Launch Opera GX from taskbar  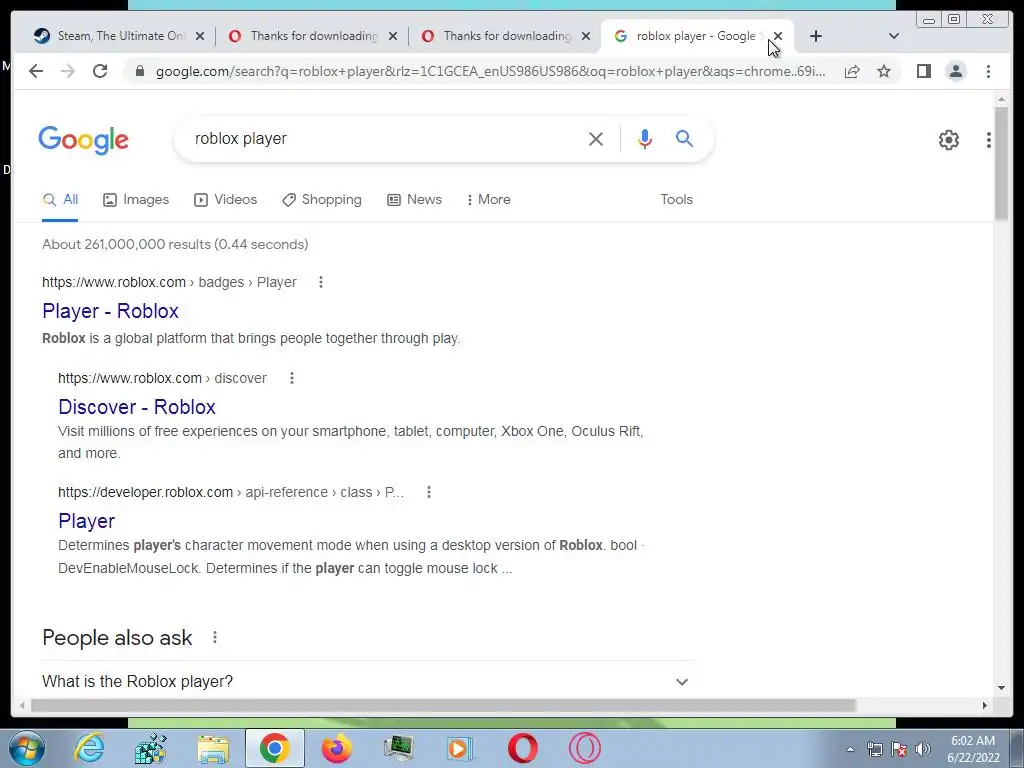coord(584,748)
